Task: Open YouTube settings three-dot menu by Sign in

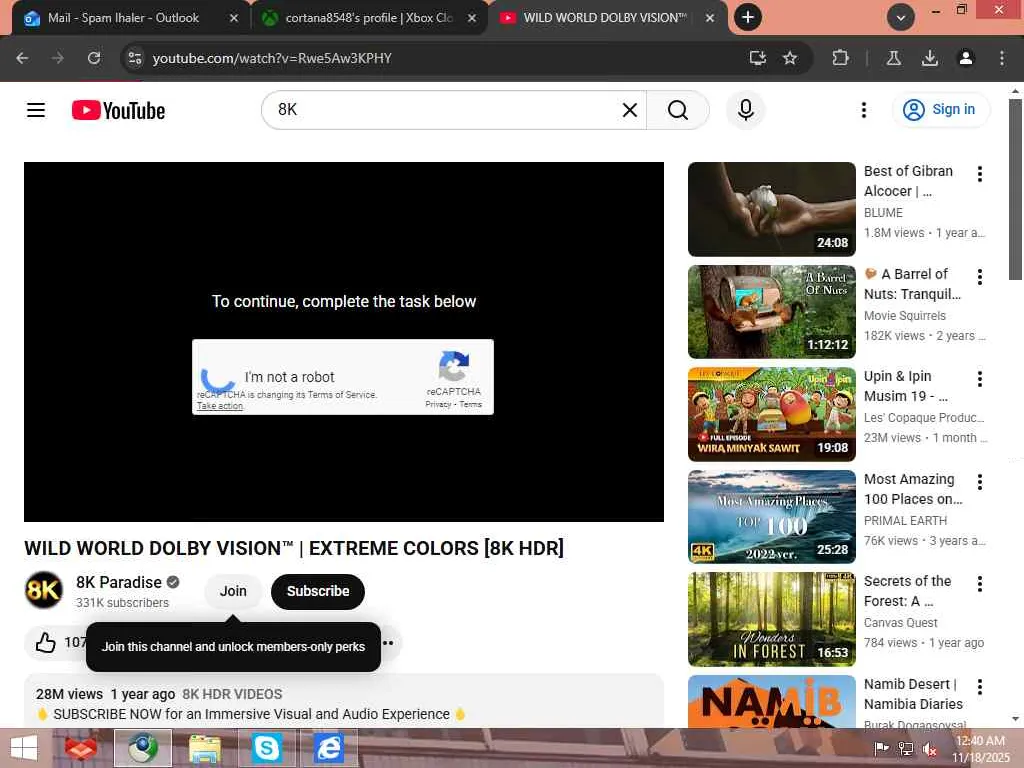Action: [863, 110]
